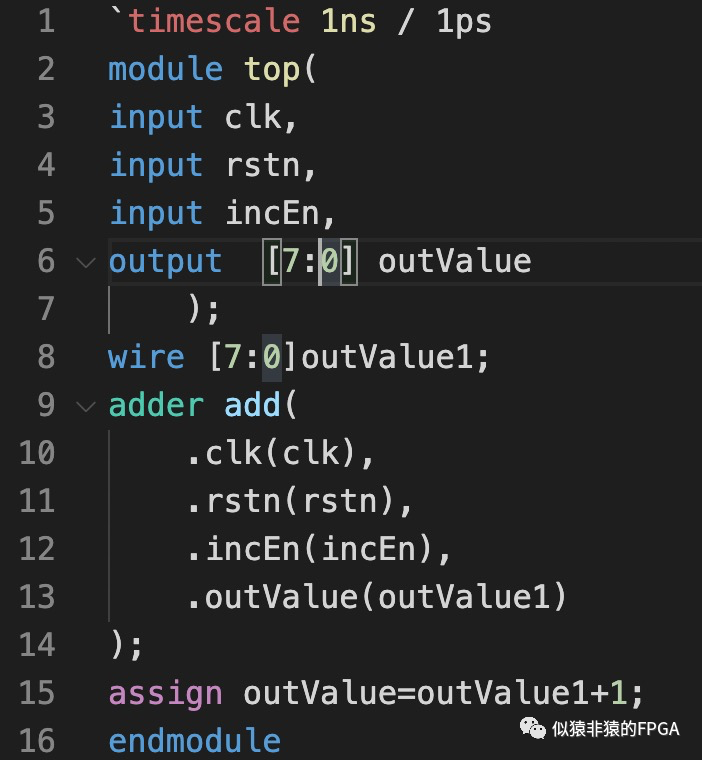This screenshot has height=760, width=702.
Task: Click the instance name add on line 9
Action: click(x=253, y=405)
